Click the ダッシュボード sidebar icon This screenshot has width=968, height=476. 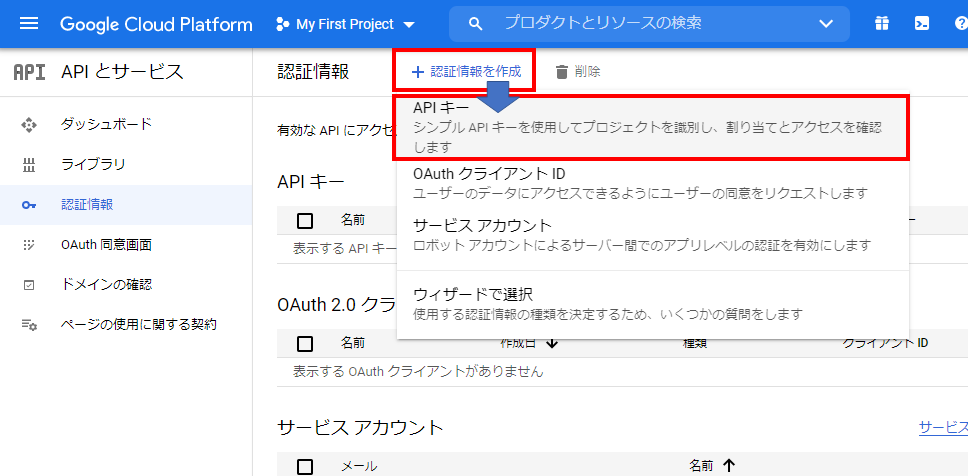29,124
